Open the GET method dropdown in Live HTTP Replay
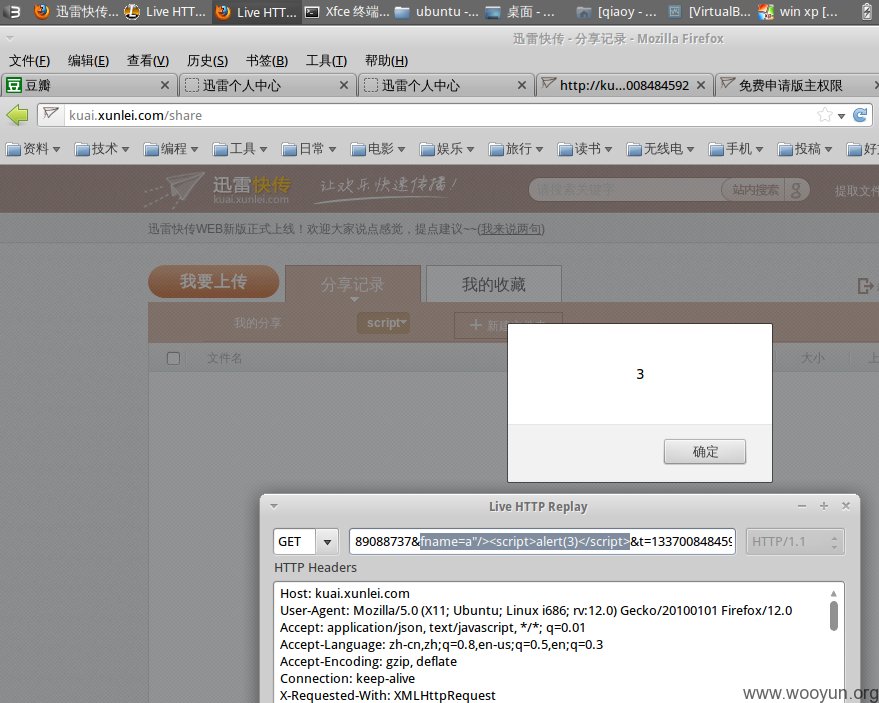The width and height of the screenshot is (879, 703). point(327,542)
